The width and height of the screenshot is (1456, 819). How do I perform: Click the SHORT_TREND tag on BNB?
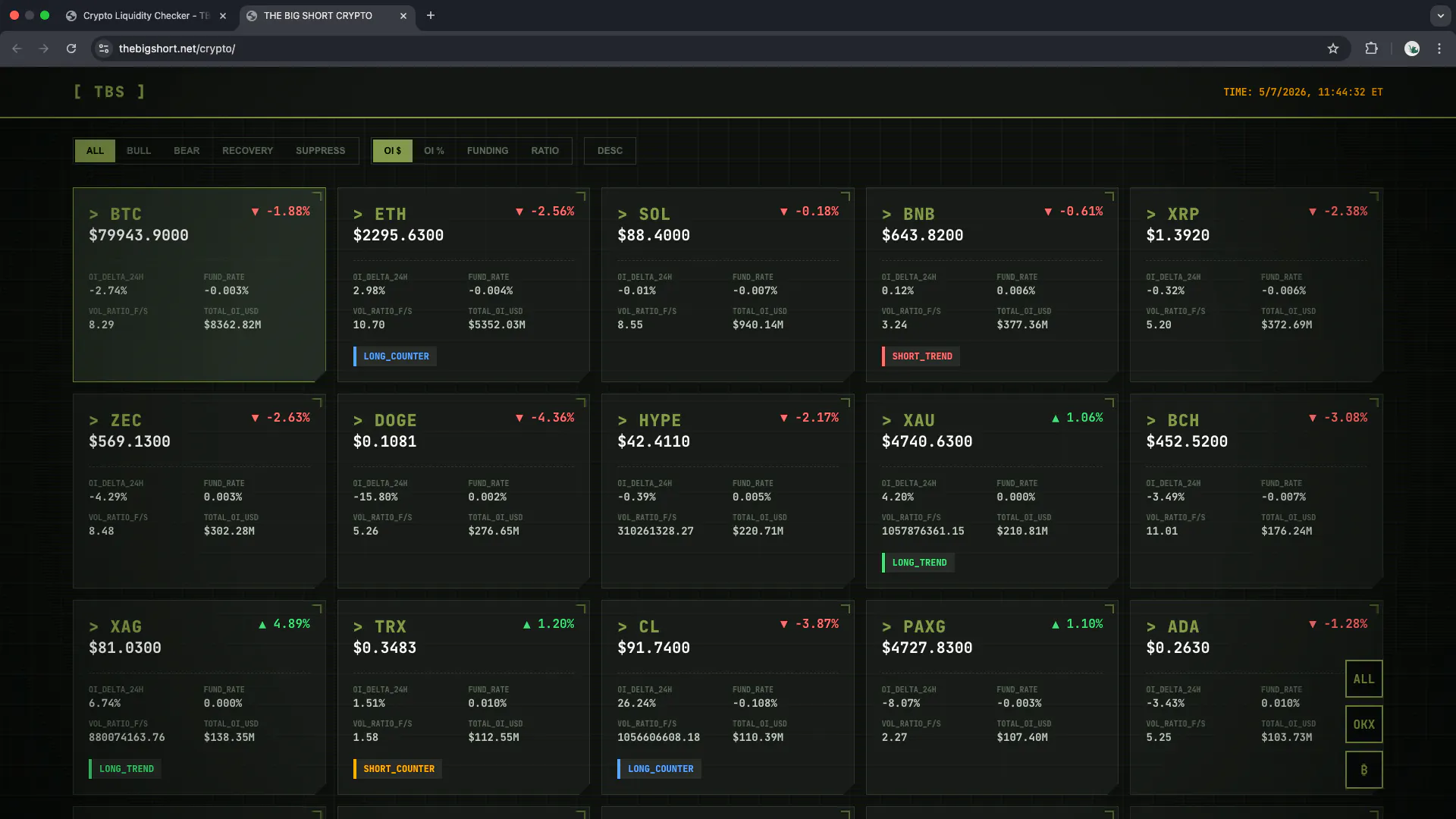[921, 356]
